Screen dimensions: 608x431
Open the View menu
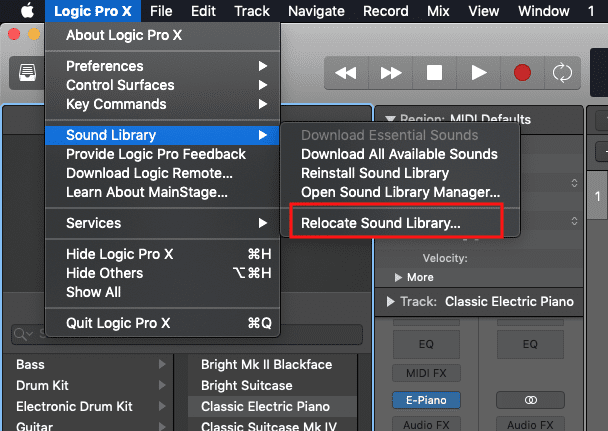(484, 11)
